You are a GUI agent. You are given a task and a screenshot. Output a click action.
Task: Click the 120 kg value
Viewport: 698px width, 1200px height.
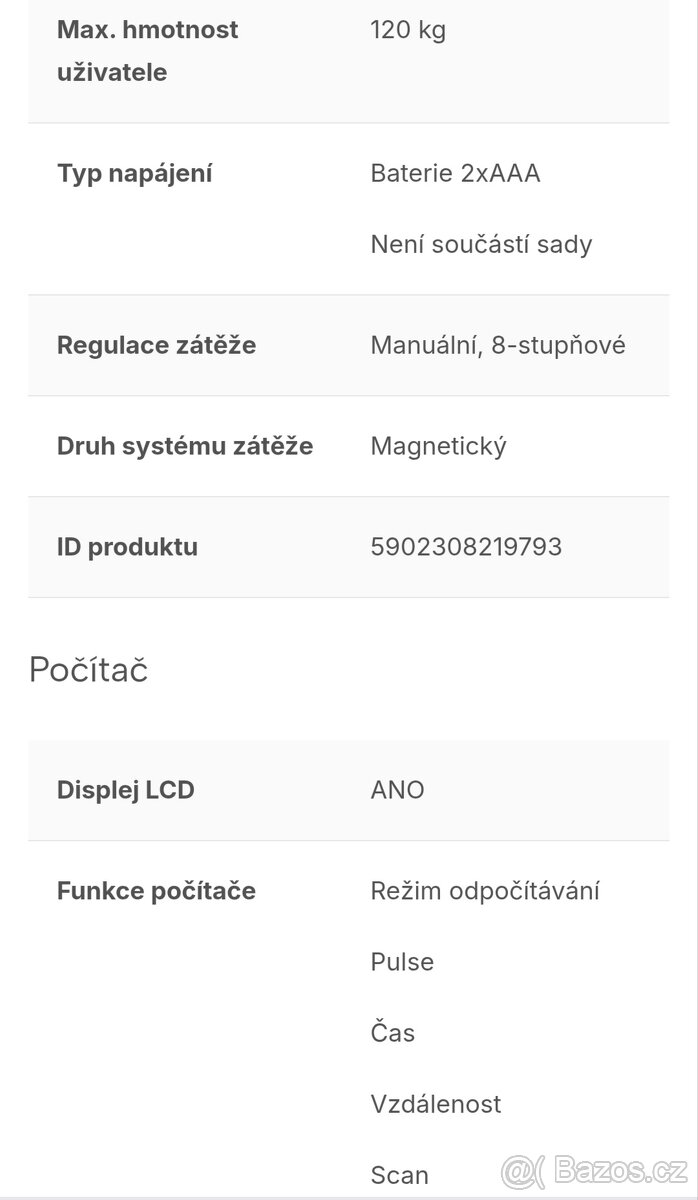(408, 30)
